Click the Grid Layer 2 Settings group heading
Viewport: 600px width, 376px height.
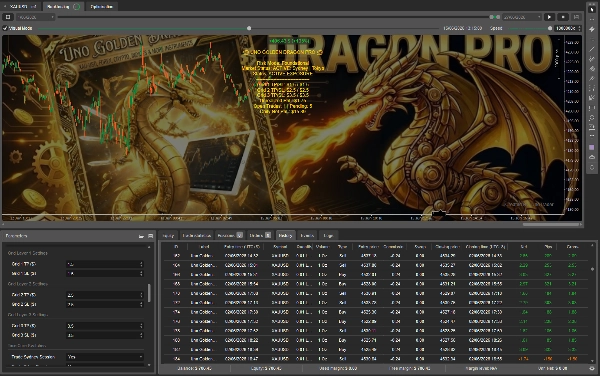[28, 284]
